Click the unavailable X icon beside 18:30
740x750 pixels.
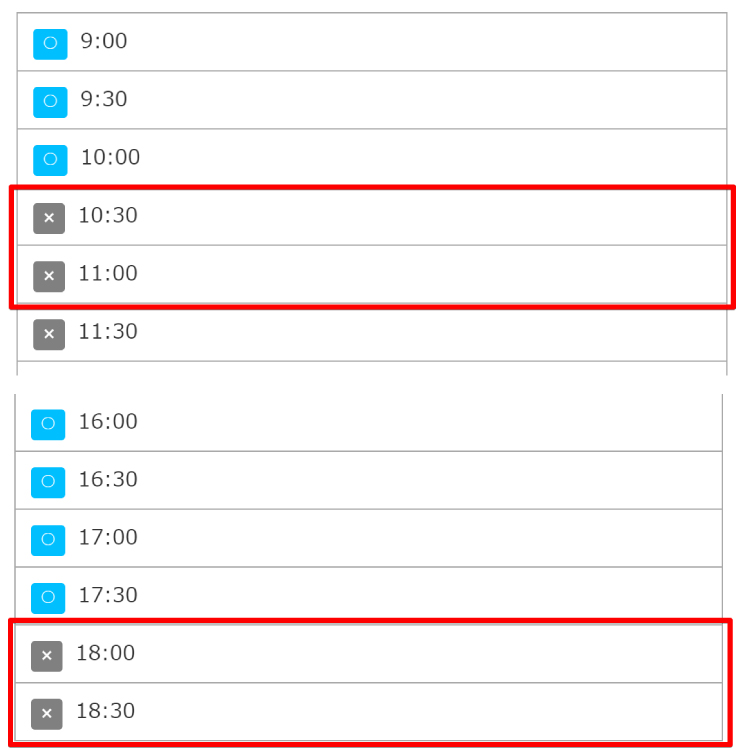(47, 714)
